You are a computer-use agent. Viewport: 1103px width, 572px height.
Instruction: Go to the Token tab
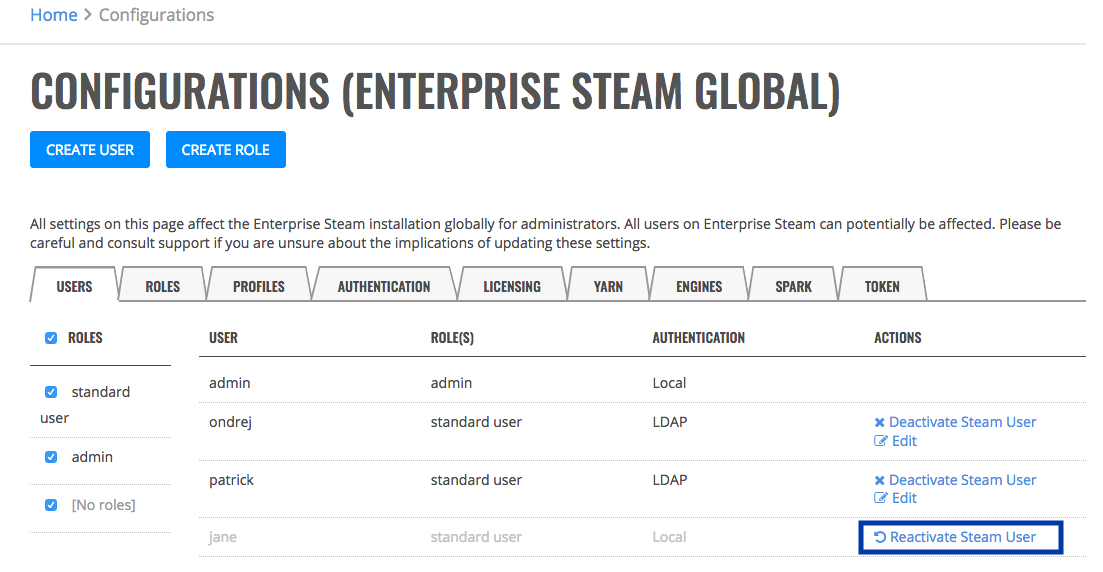pos(882,286)
